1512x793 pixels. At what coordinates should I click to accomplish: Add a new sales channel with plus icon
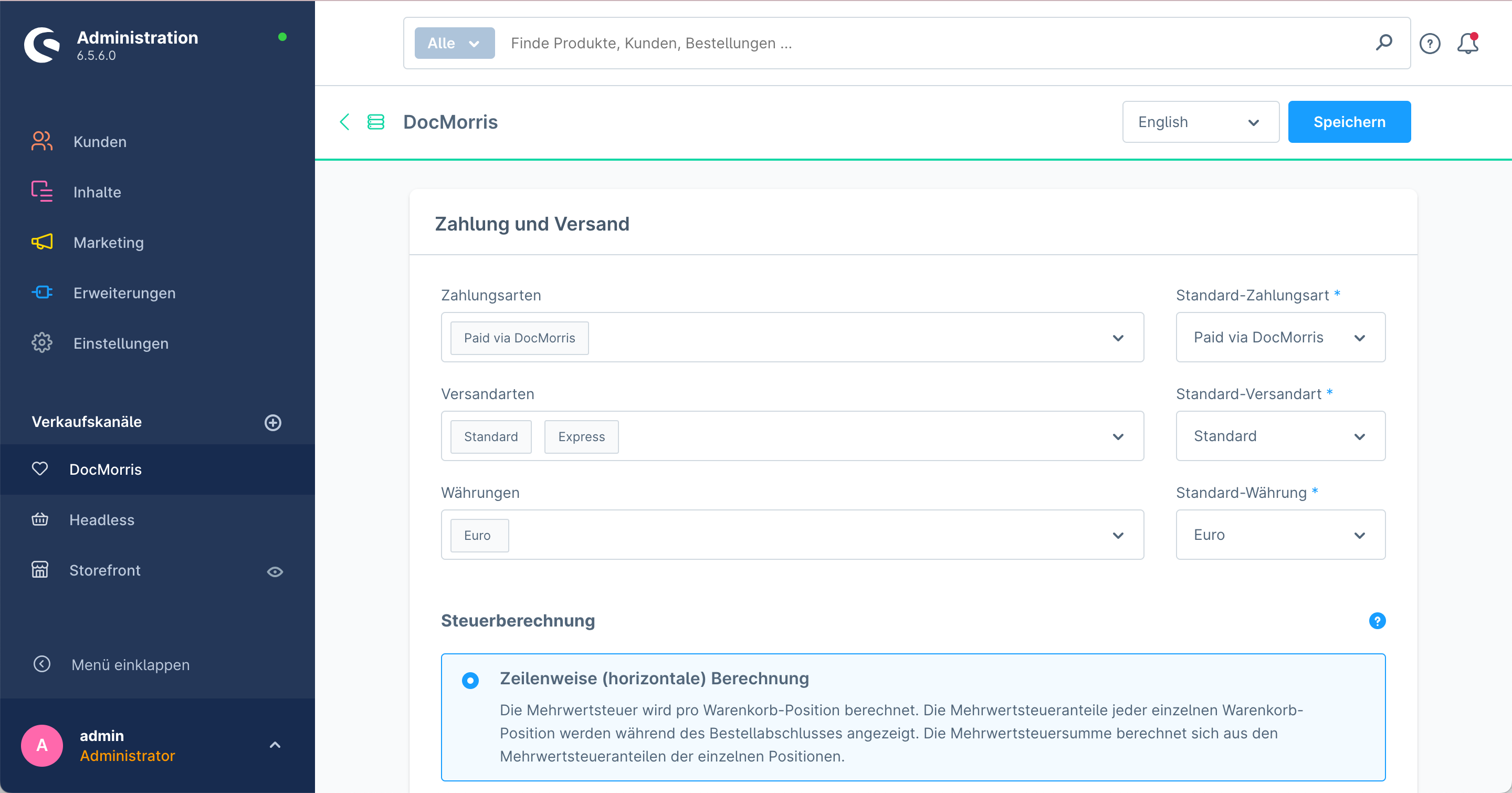coord(273,423)
